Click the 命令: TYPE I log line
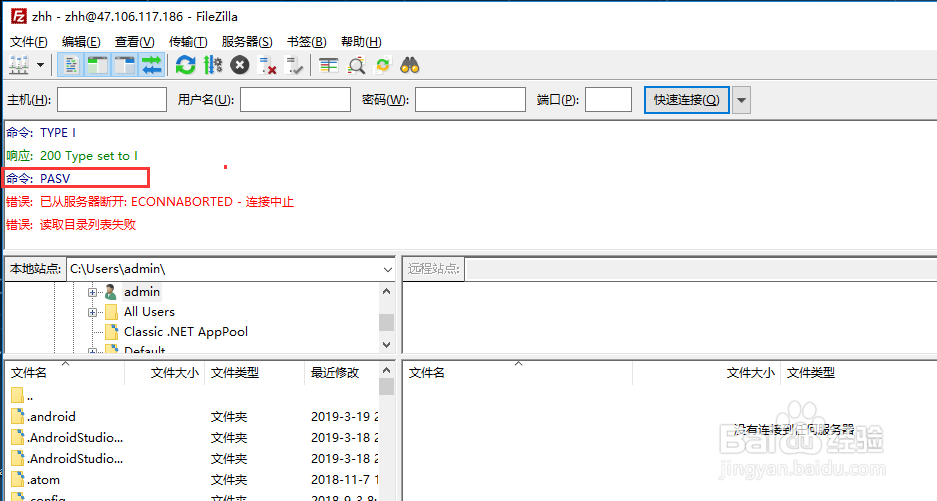Viewport: 937px width, 501px height. click(x=41, y=132)
